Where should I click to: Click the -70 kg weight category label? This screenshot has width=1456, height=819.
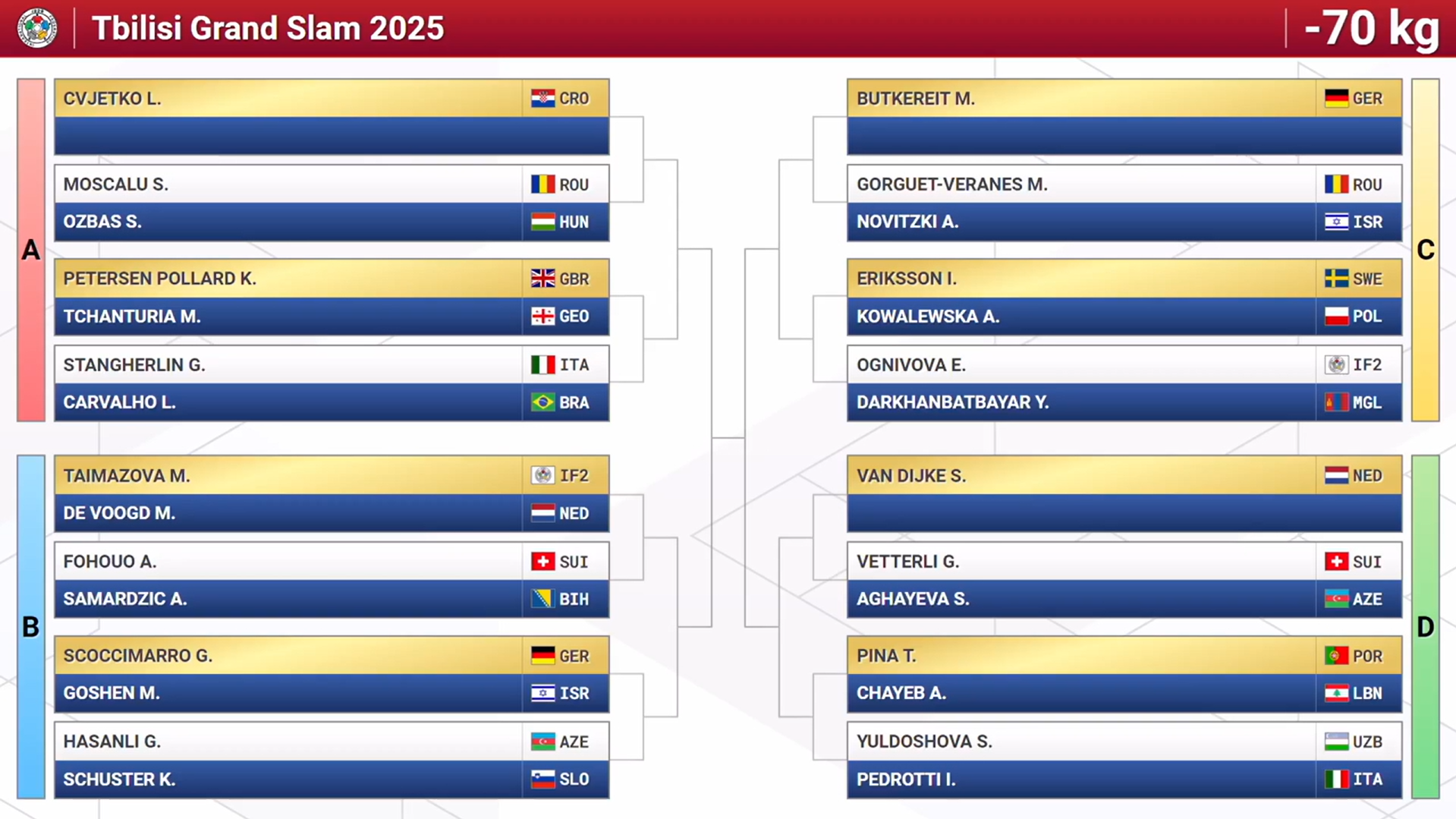click(x=1372, y=29)
